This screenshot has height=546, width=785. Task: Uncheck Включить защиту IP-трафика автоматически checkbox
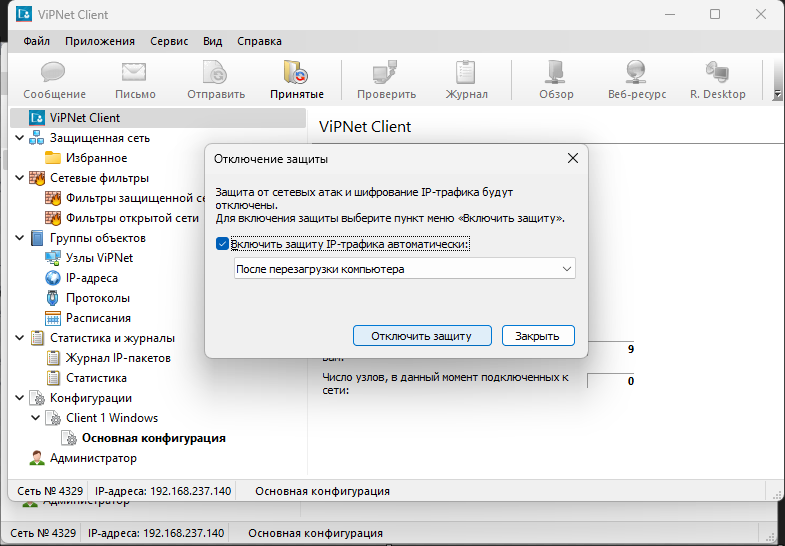(x=223, y=243)
